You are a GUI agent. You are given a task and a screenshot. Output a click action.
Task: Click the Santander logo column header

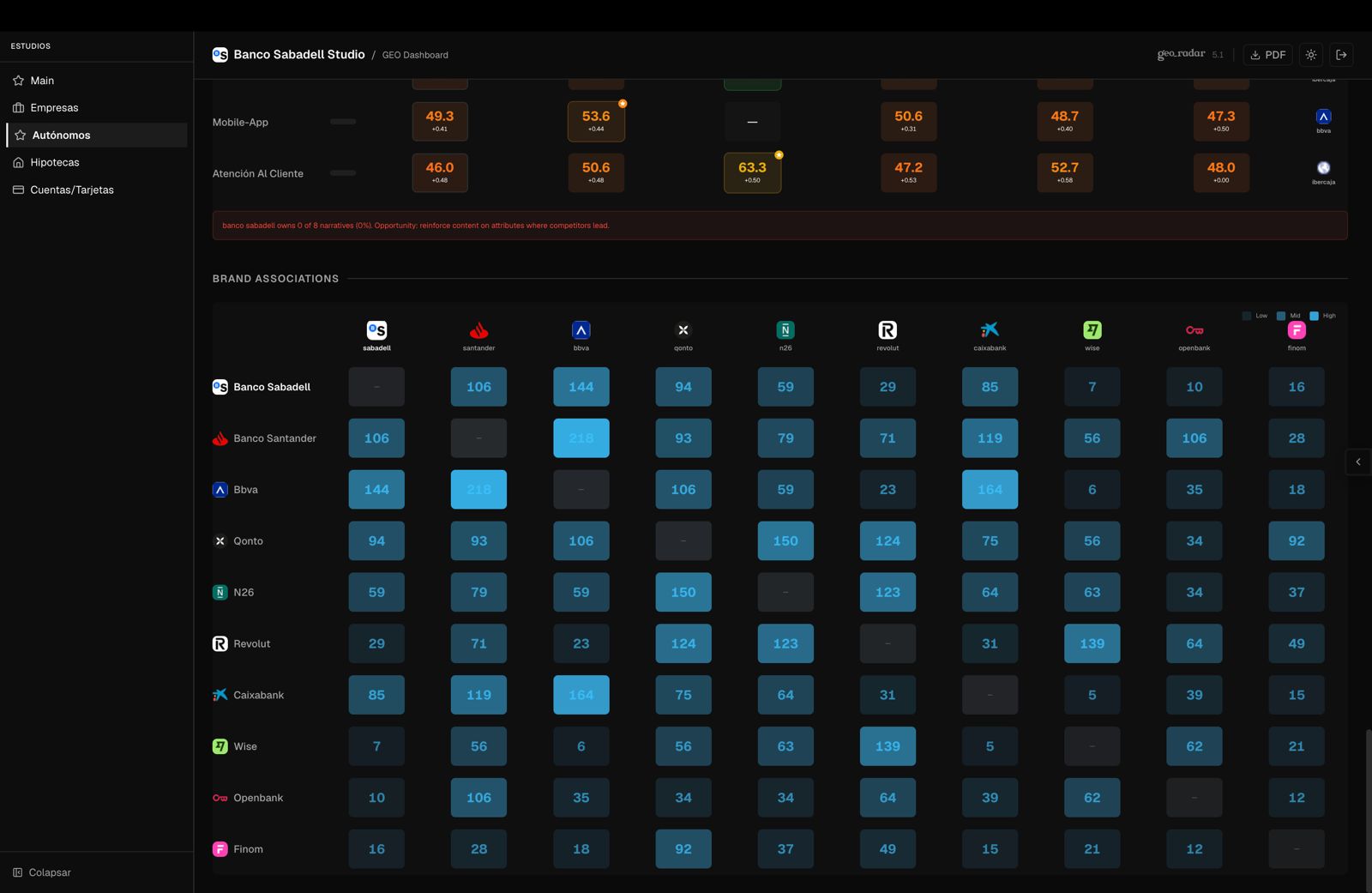[x=478, y=330]
